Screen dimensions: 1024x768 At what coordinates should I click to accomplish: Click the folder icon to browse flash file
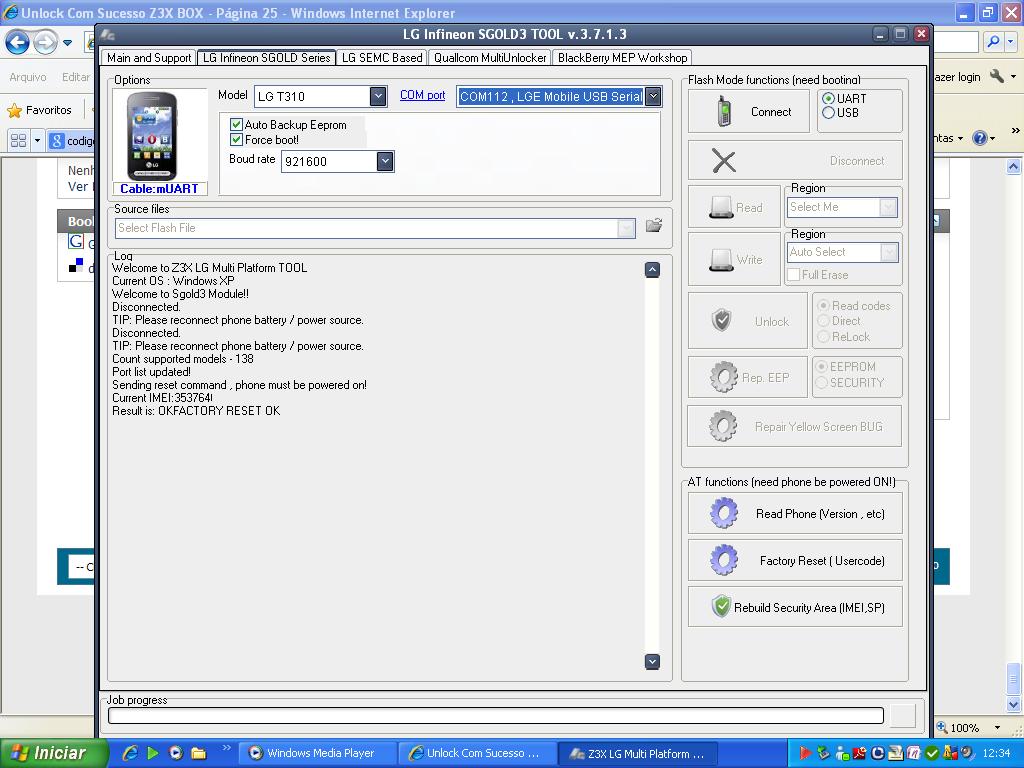(654, 226)
